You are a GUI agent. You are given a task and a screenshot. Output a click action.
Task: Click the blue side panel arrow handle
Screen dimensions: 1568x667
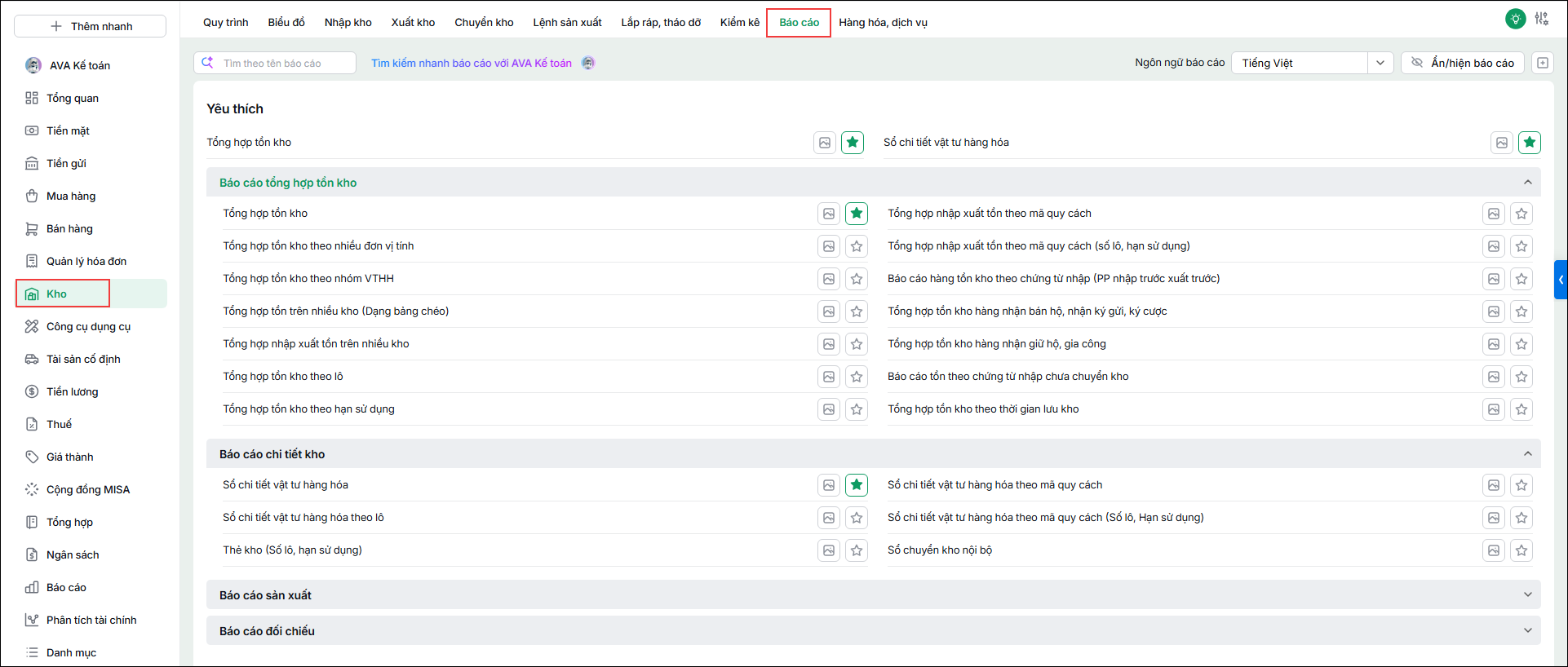(1561, 280)
